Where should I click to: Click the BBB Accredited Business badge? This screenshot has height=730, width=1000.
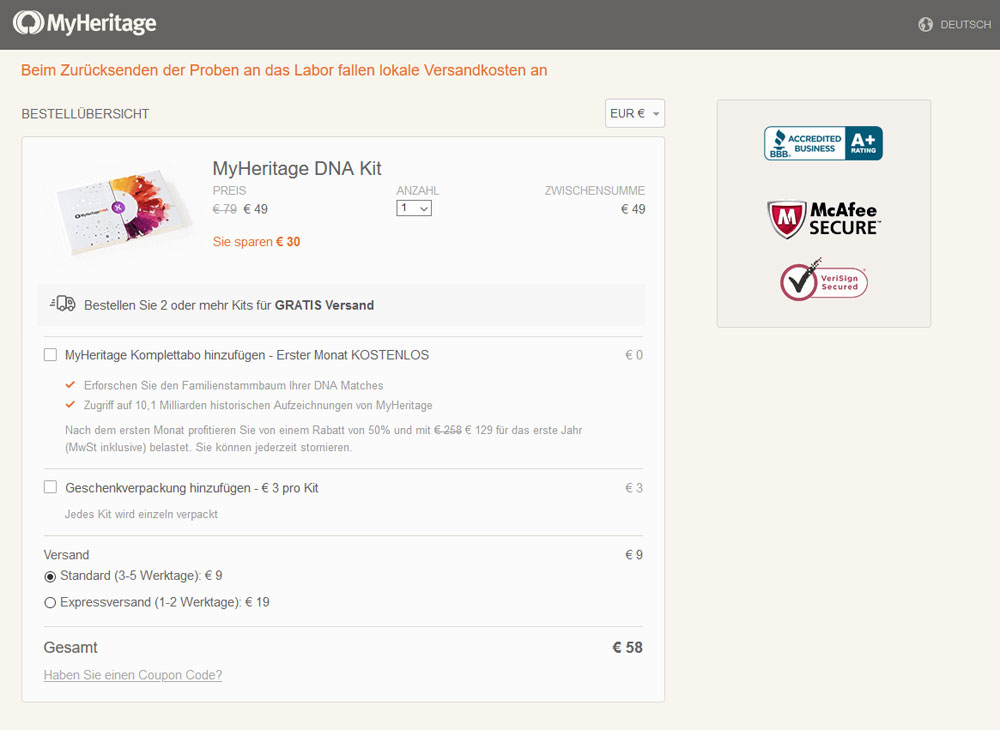(823, 143)
